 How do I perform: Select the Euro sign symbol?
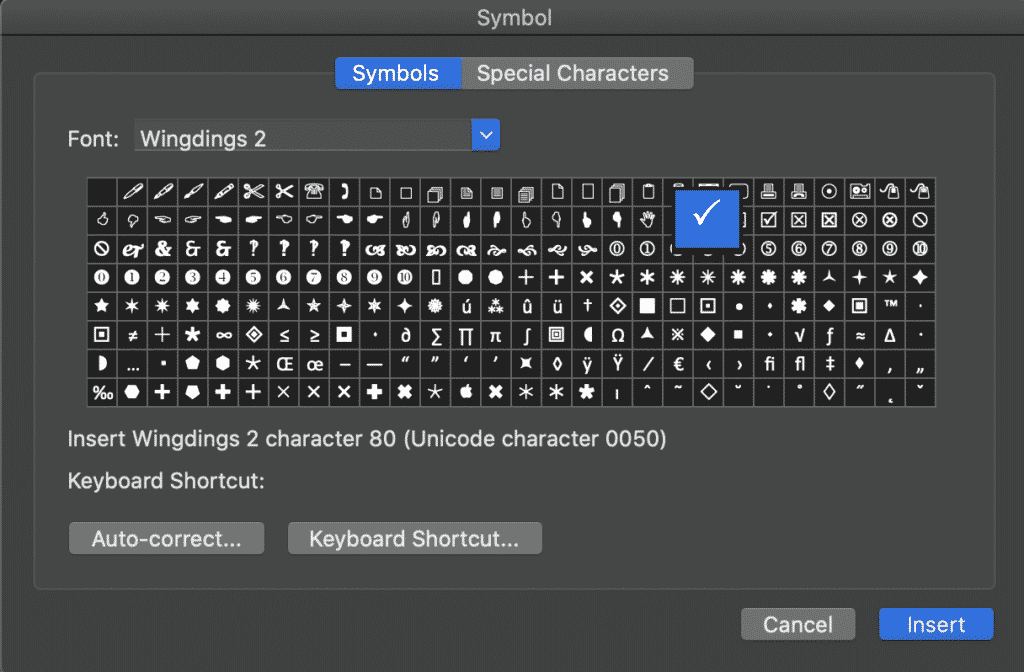(x=678, y=364)
